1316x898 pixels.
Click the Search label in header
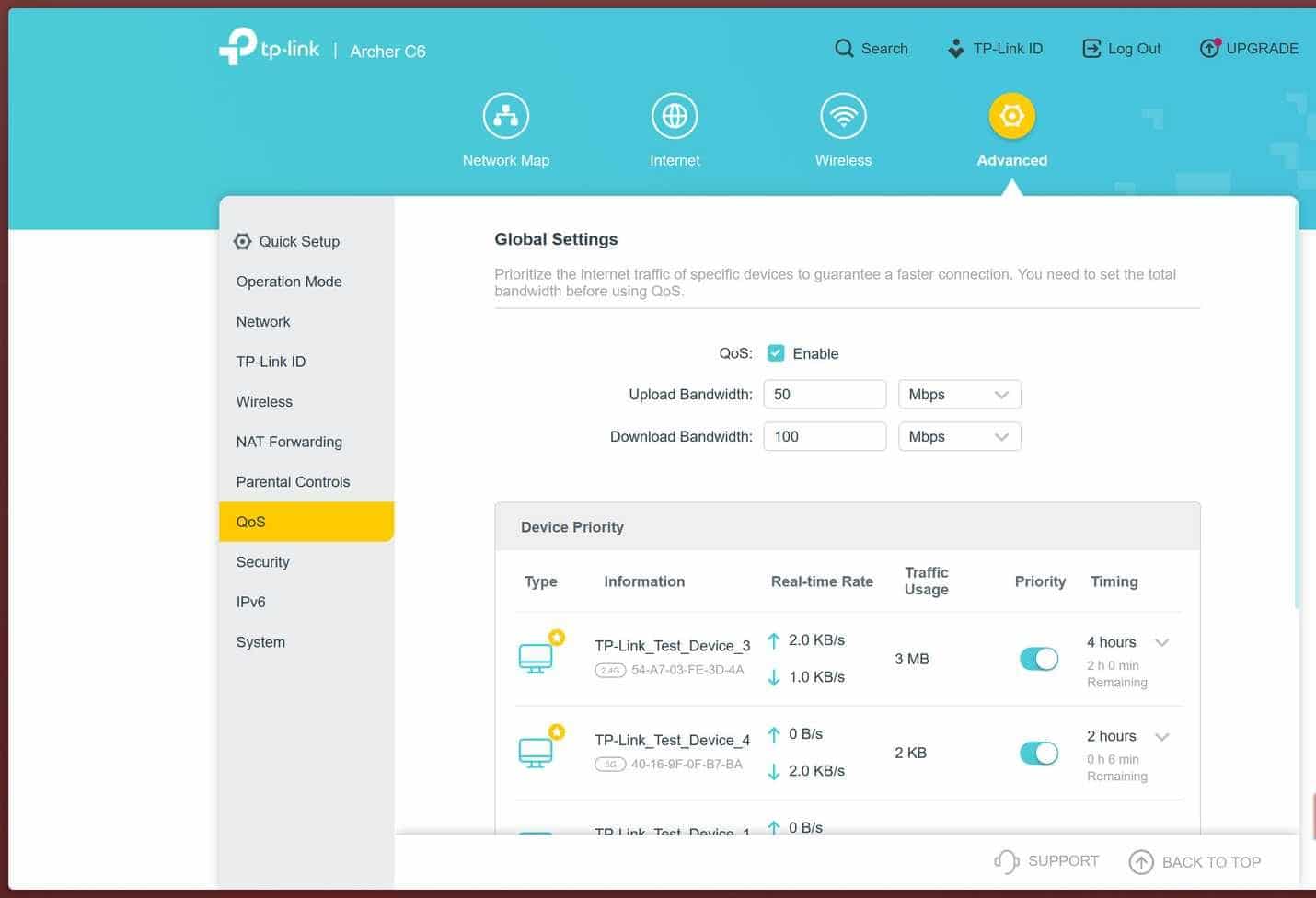tap(884, 49)
